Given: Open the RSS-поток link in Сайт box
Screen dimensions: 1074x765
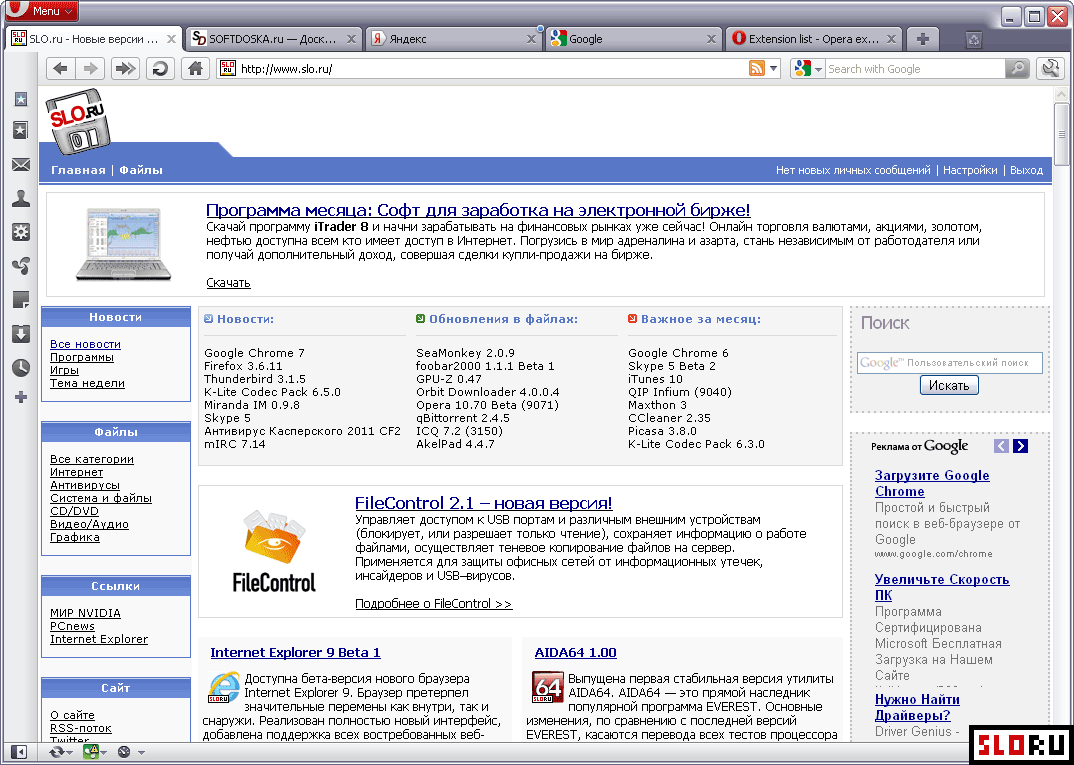Looking at the screenshot, I should [x=81, y=728].
